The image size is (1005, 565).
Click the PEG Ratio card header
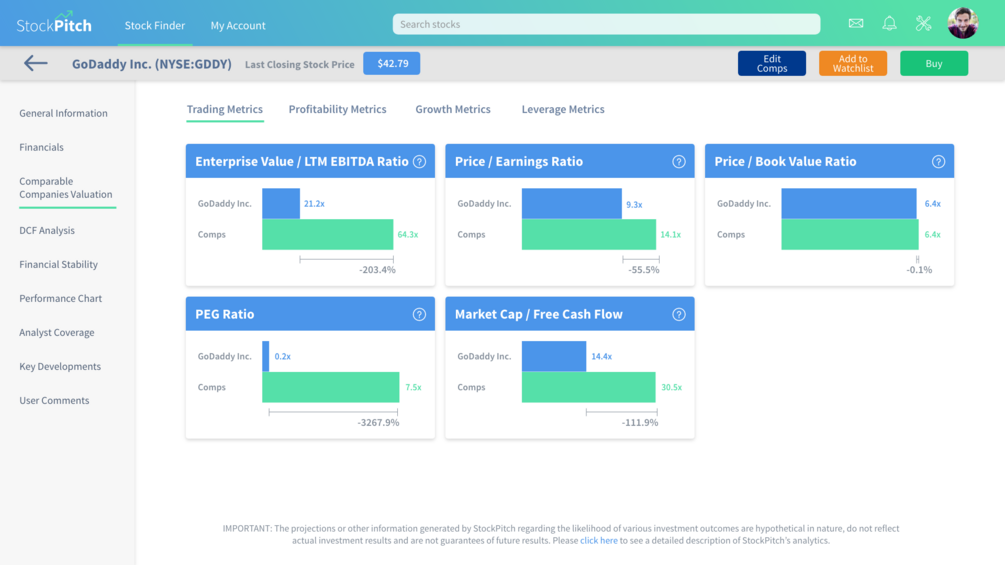tap(310, 314)
